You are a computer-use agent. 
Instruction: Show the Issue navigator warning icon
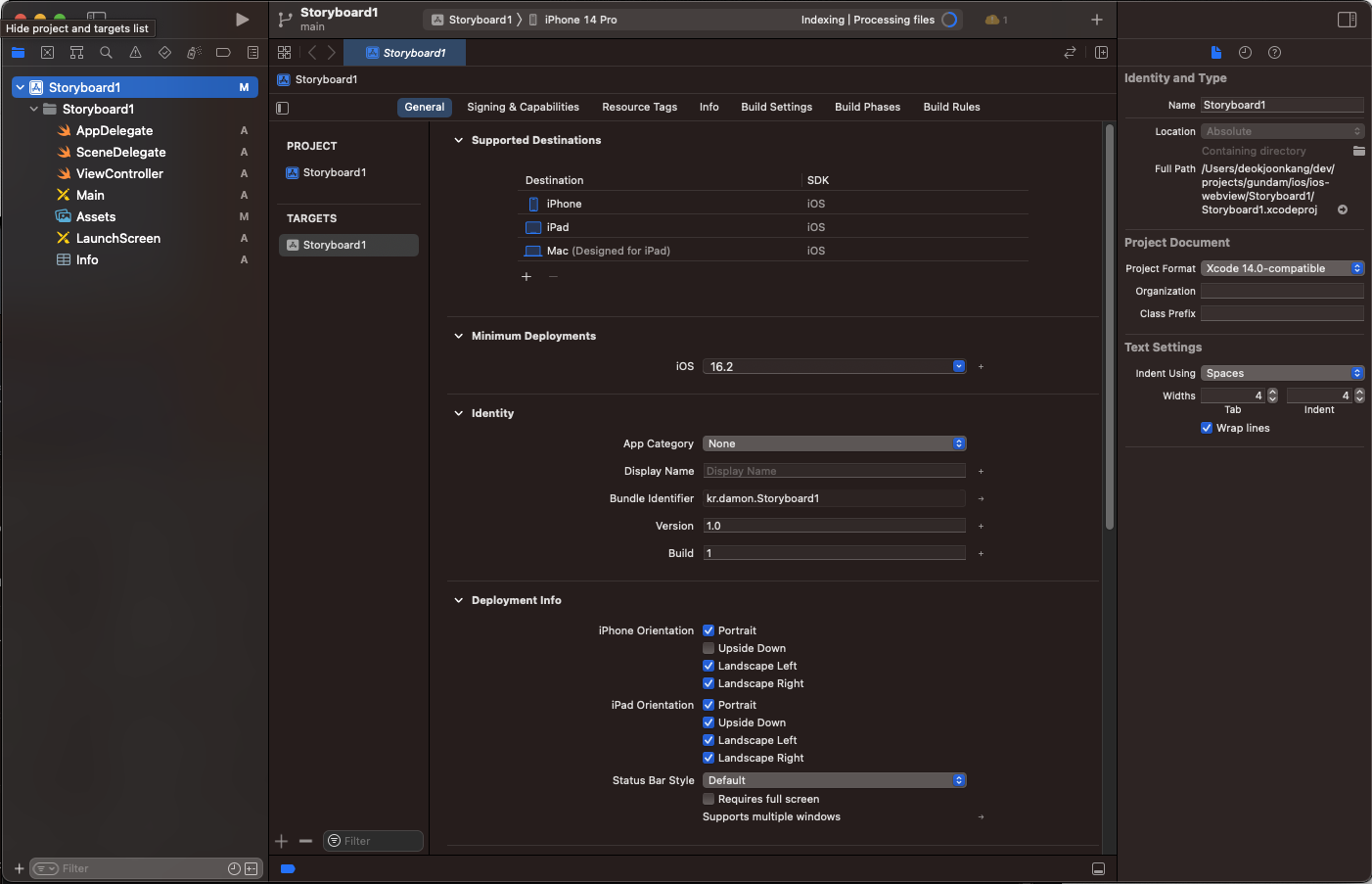point(135,53)
